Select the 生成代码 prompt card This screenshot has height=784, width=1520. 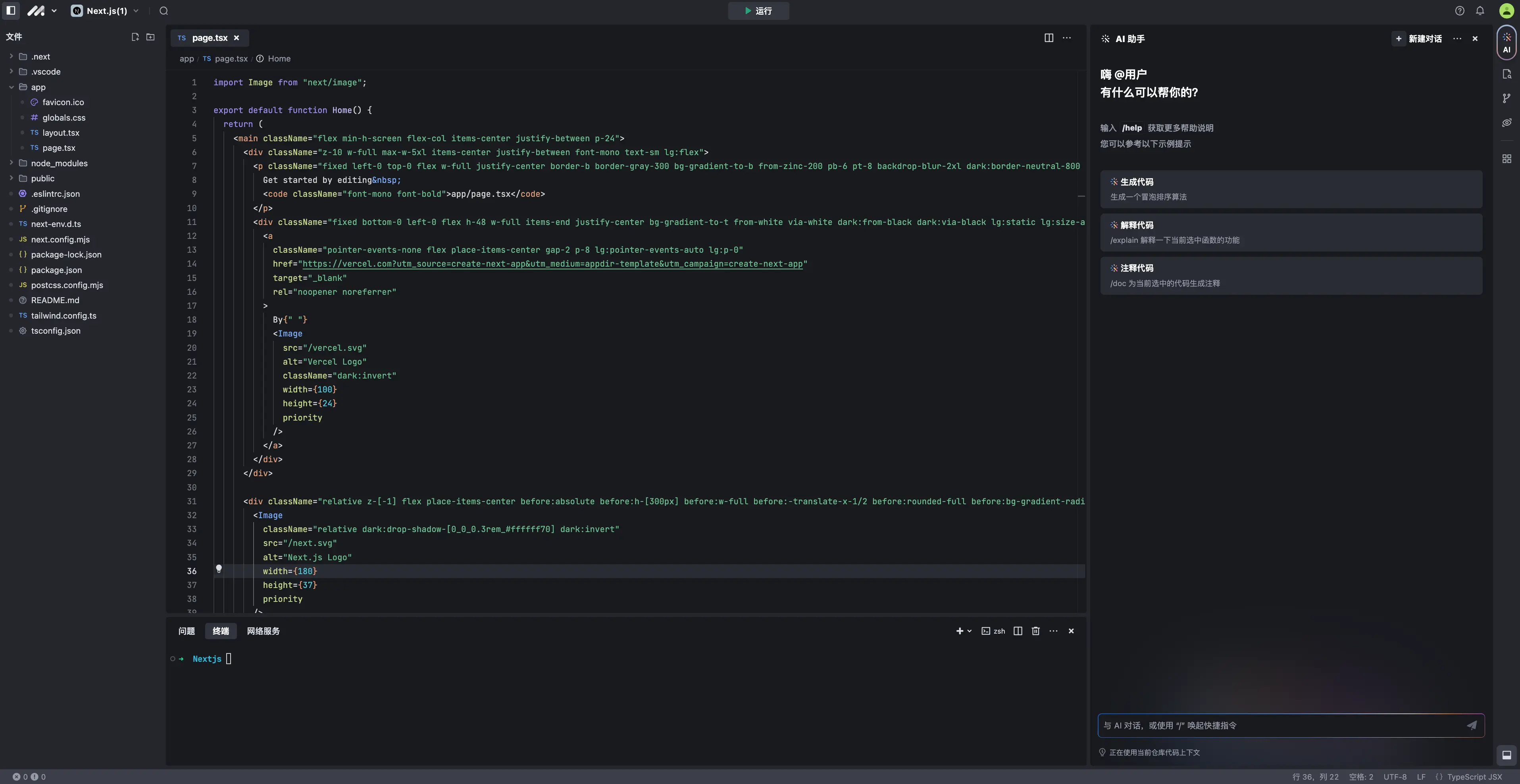point(1291,189)
